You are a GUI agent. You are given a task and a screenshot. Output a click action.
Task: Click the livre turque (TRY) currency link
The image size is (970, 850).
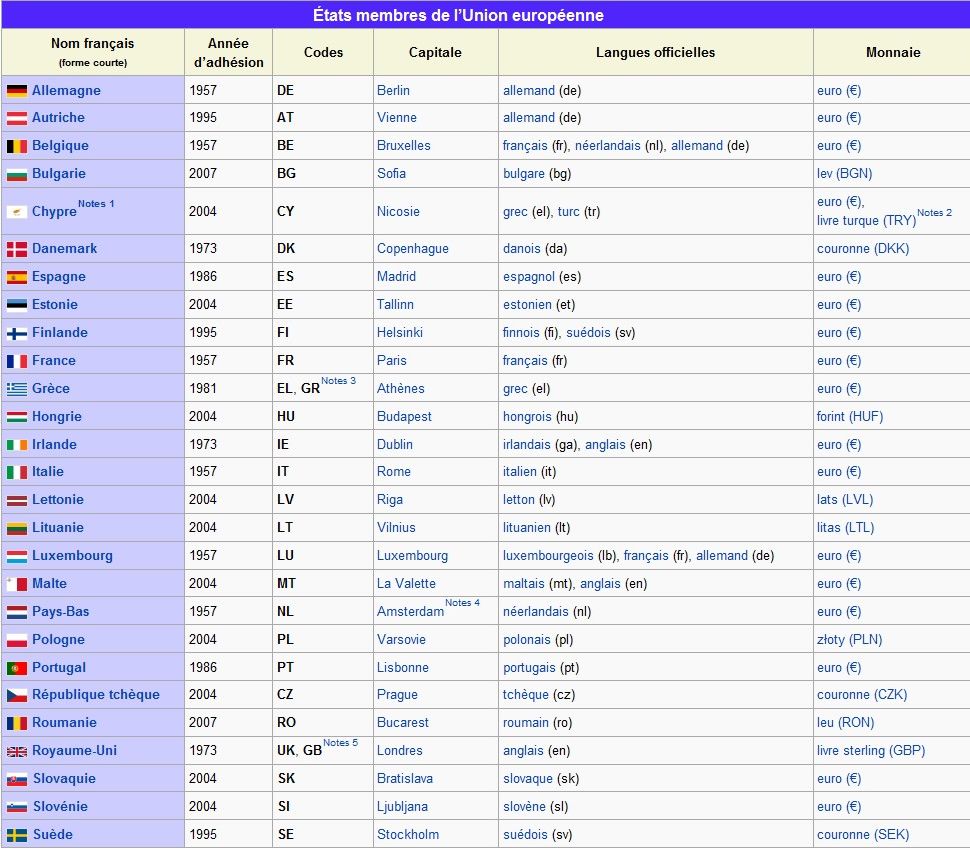tap(866, 221)
